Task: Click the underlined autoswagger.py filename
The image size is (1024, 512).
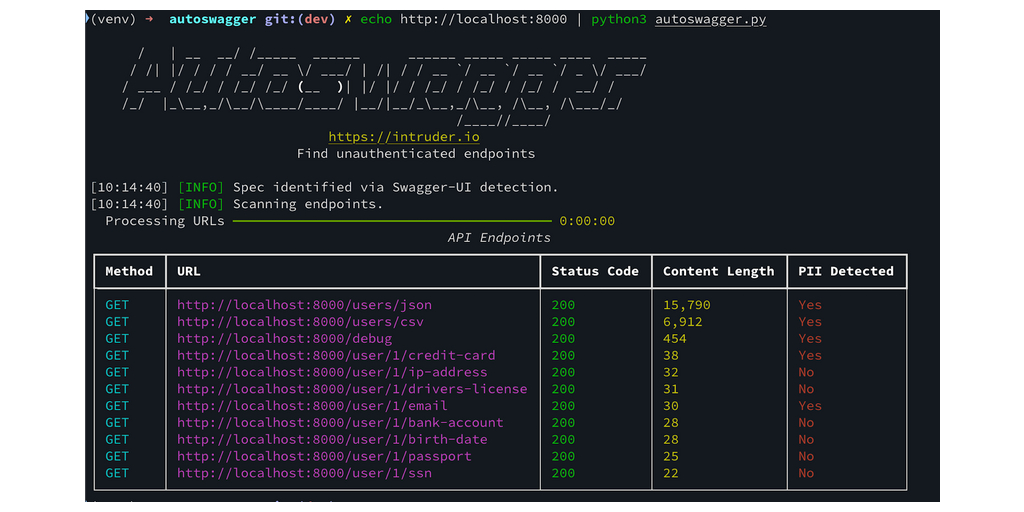Action: [710, 19]
